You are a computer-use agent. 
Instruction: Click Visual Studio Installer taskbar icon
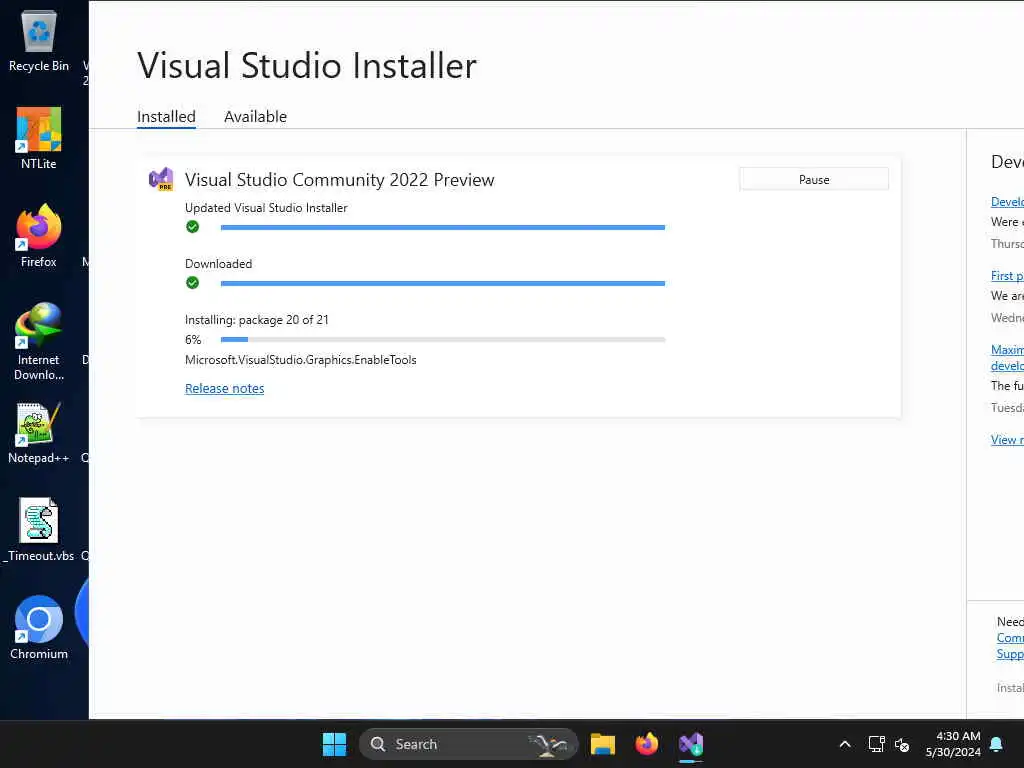(x=691, y=744)
